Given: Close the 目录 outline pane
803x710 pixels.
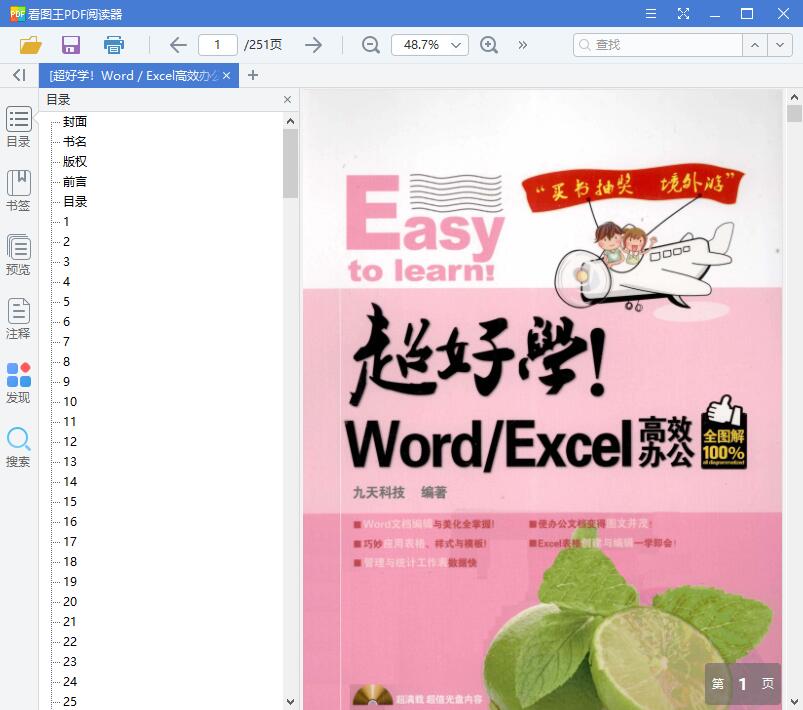Looking at the screenshot, I should tap(287, 99).
